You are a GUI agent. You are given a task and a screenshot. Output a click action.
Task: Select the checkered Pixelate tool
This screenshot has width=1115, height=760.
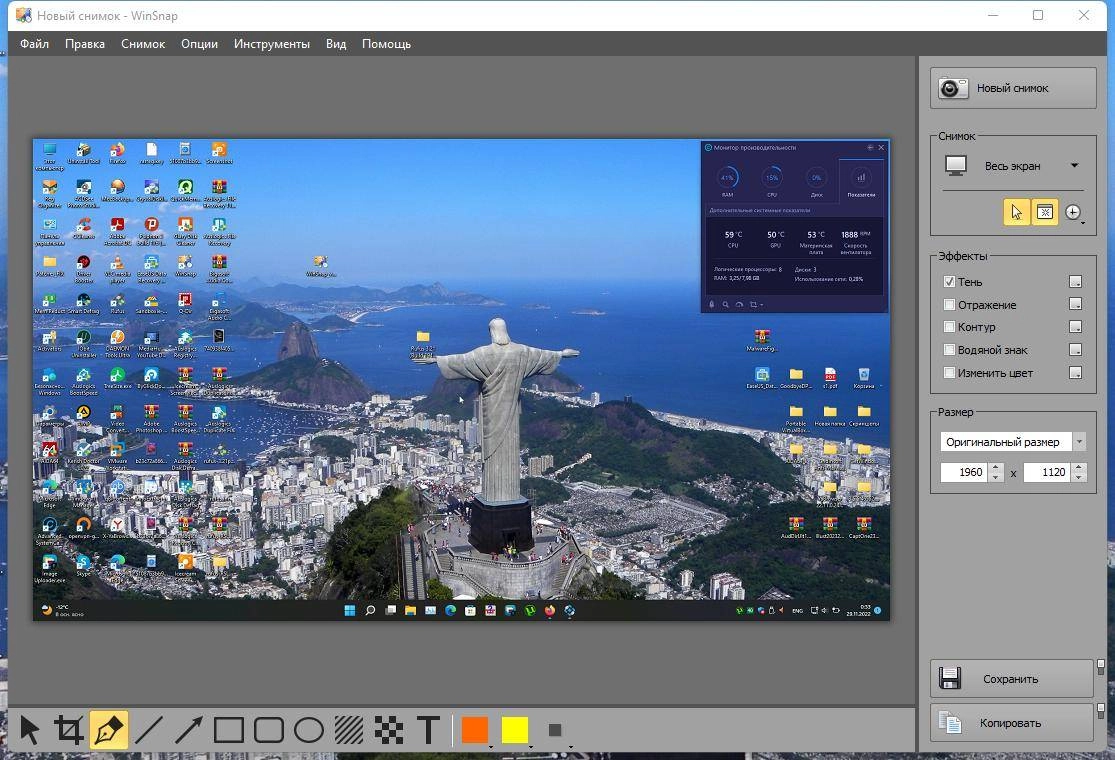click(x=389, y=730)
